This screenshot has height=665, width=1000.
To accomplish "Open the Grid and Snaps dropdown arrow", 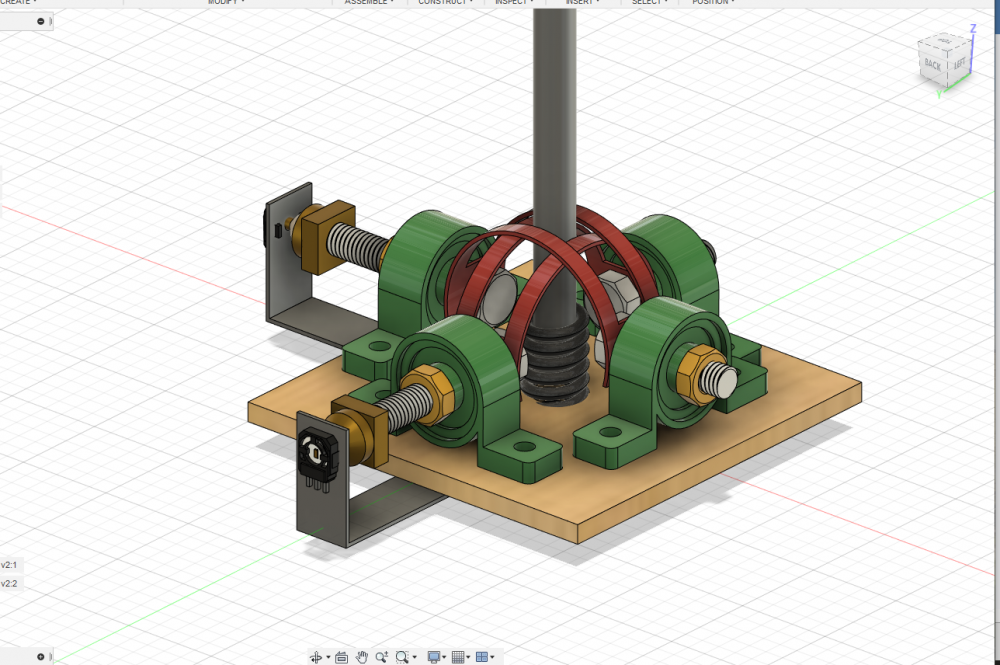I will 469,658.
